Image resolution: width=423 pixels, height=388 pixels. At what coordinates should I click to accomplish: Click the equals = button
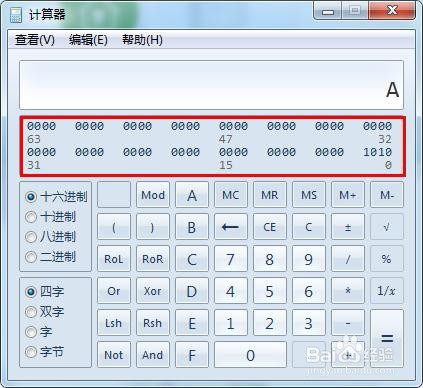[x=387, y=339]
